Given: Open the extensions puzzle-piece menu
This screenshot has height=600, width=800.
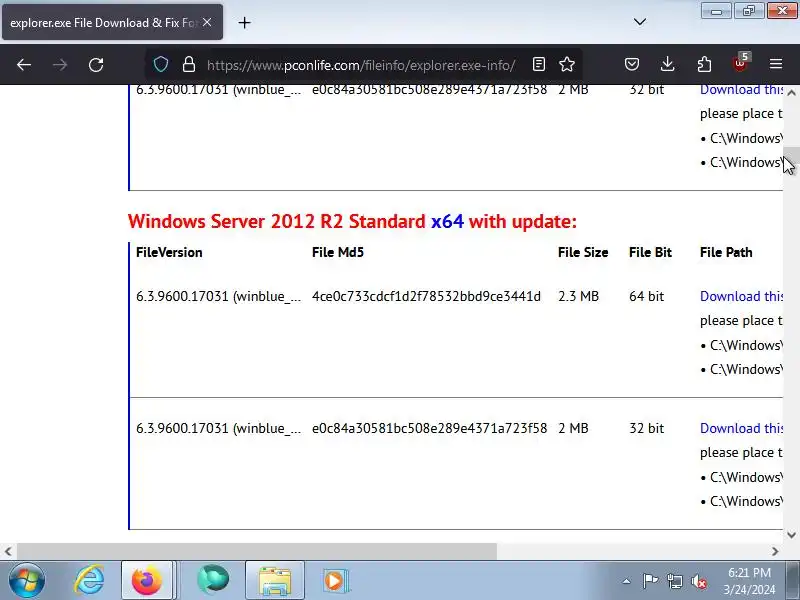Looking at the screenshot, I should 704,64.
